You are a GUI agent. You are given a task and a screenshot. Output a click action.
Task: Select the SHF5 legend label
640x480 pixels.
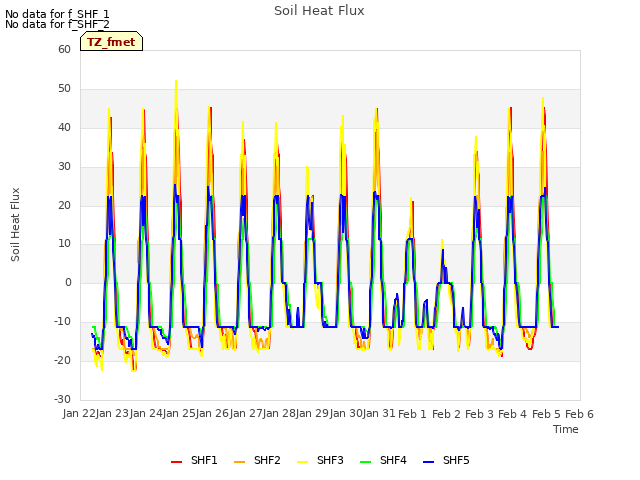point(456,460)
